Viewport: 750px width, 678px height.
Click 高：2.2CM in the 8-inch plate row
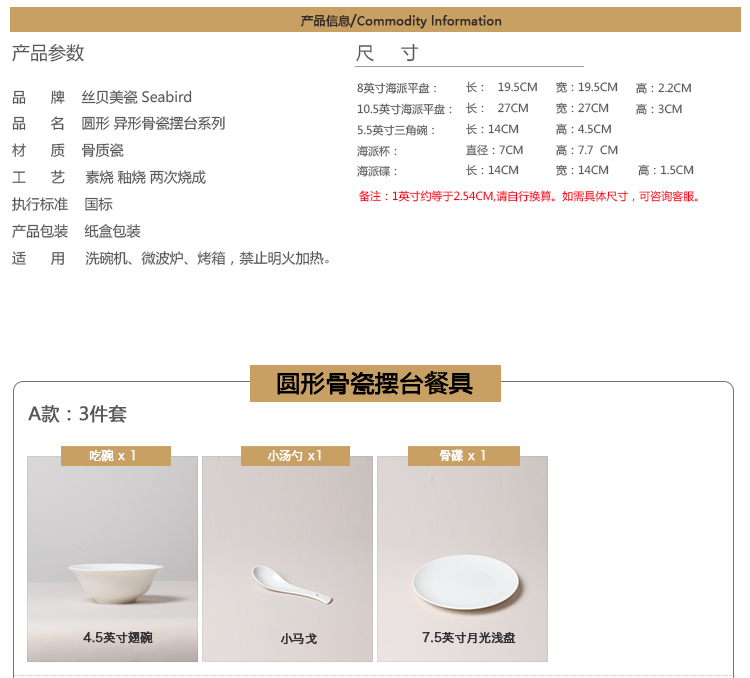[x=663, y=88]
